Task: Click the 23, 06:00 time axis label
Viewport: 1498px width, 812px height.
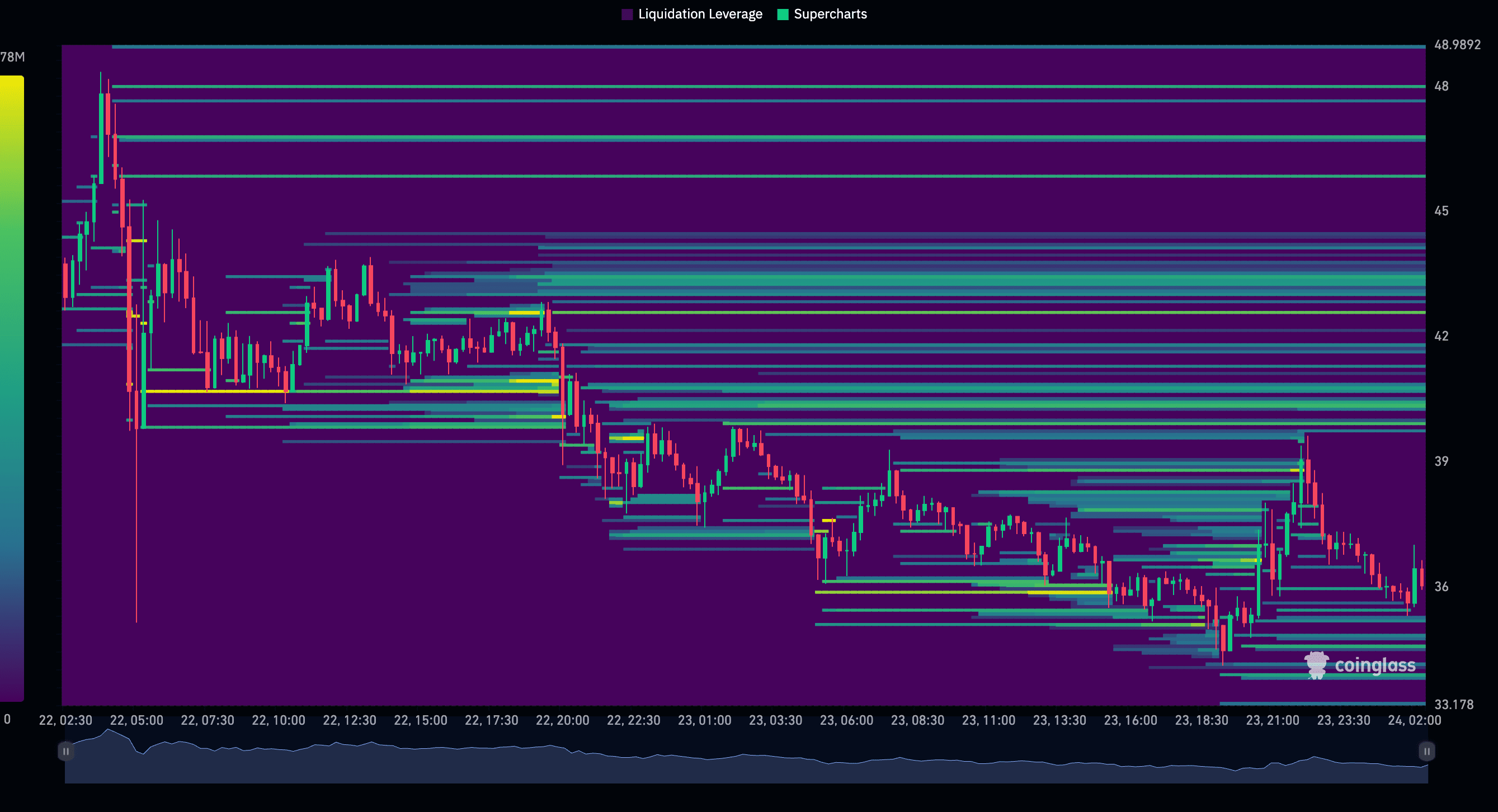Action: (x=846, y=720)
